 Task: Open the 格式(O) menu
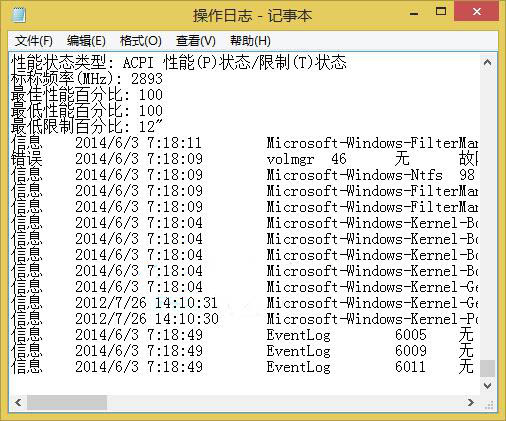click(141, 41)
